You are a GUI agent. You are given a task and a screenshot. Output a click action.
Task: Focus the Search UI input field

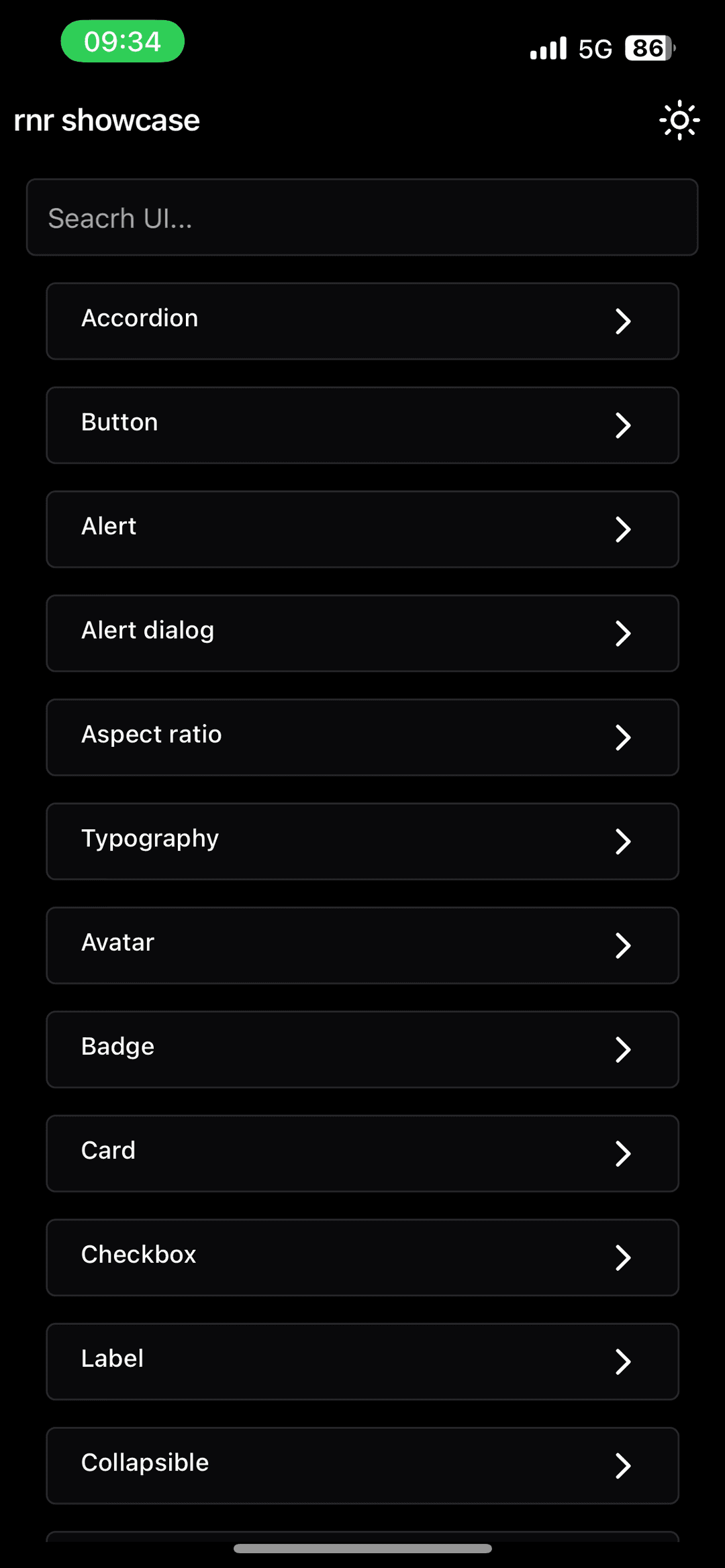click(x=362, y=217)
